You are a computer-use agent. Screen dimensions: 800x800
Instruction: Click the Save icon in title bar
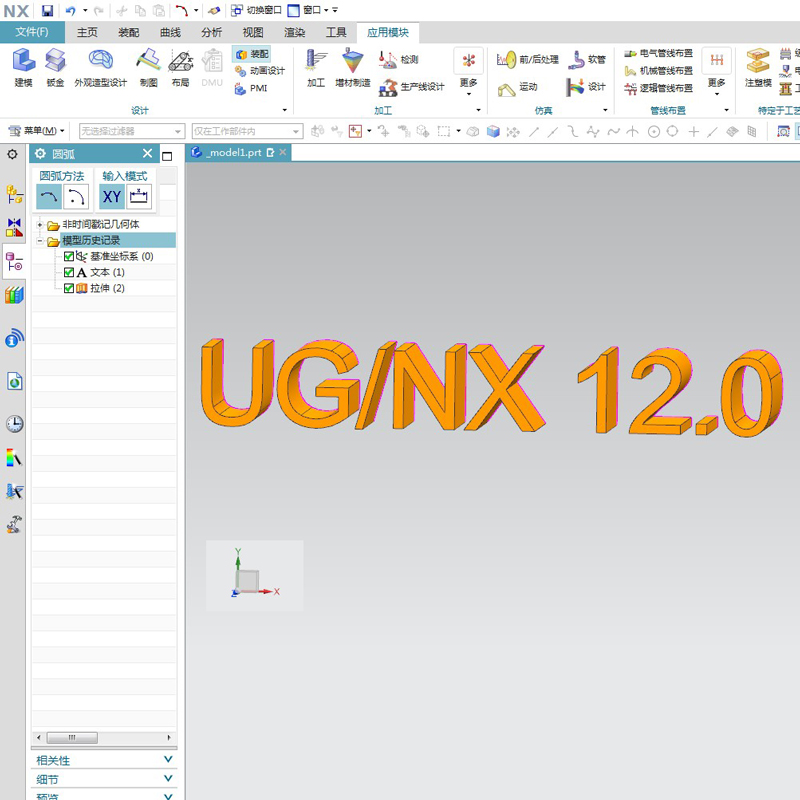pyautogui.click(x=47, y=10)
